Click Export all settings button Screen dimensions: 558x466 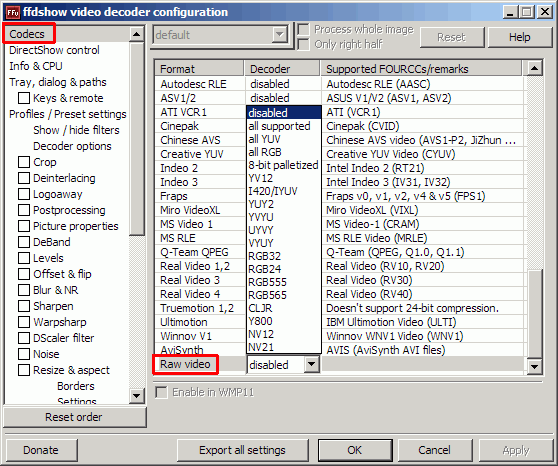point(242,450)
